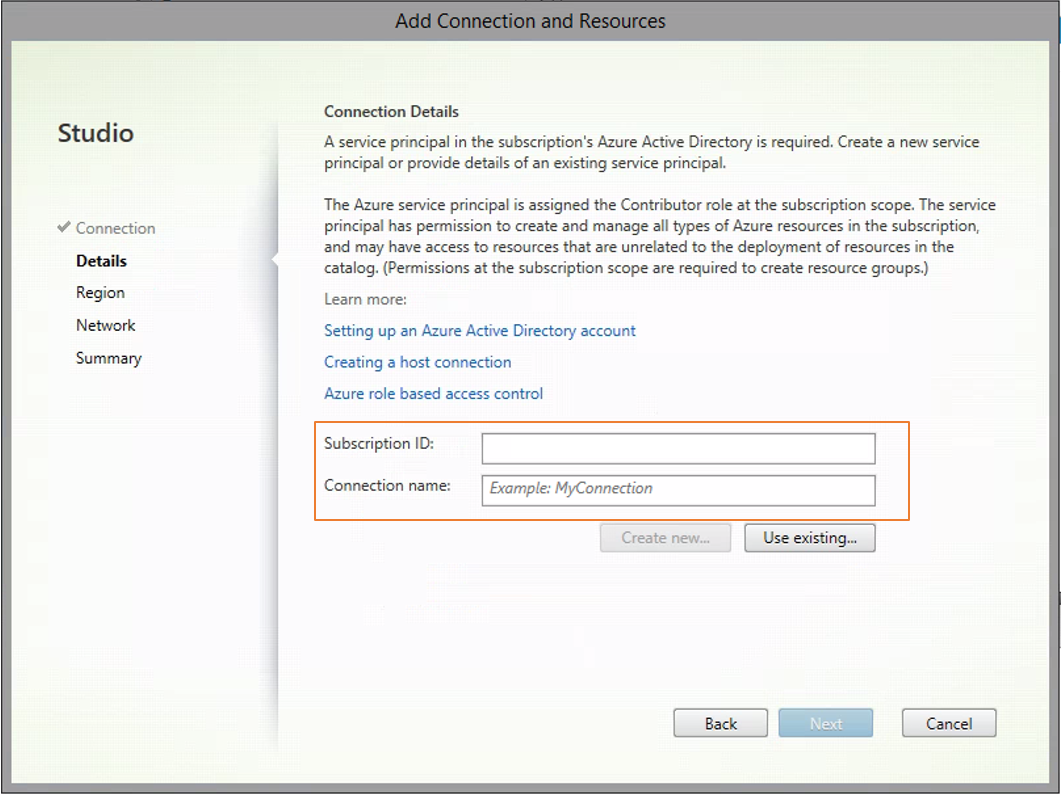
Task: Click the Add Connection and Resources title bar
Action: (x=530, y=21)
